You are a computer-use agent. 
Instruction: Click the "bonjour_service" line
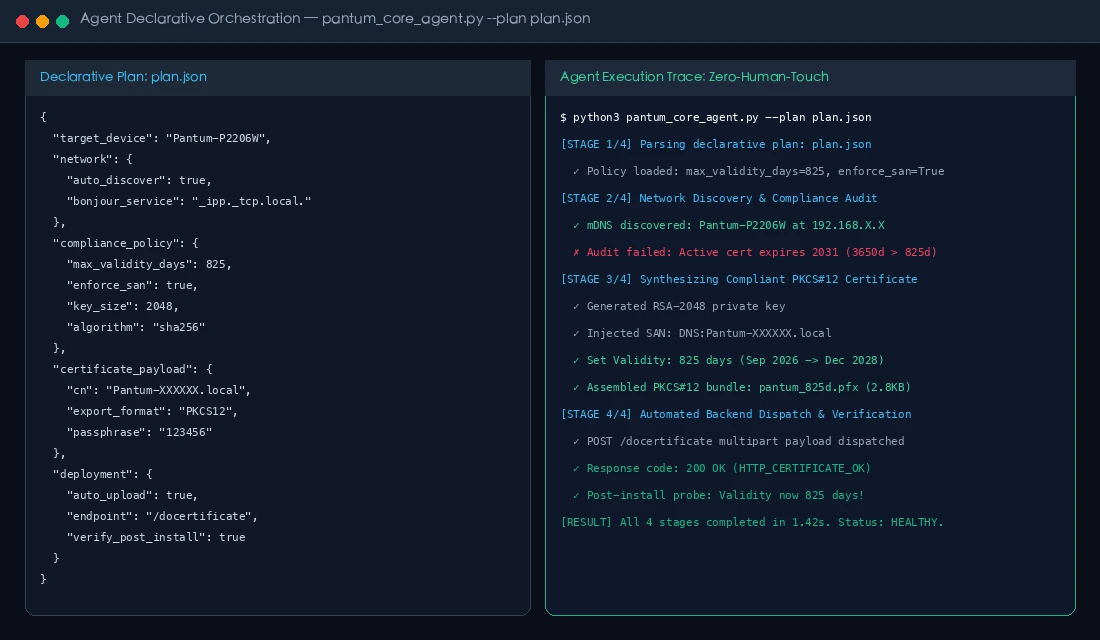coord(189,201)
